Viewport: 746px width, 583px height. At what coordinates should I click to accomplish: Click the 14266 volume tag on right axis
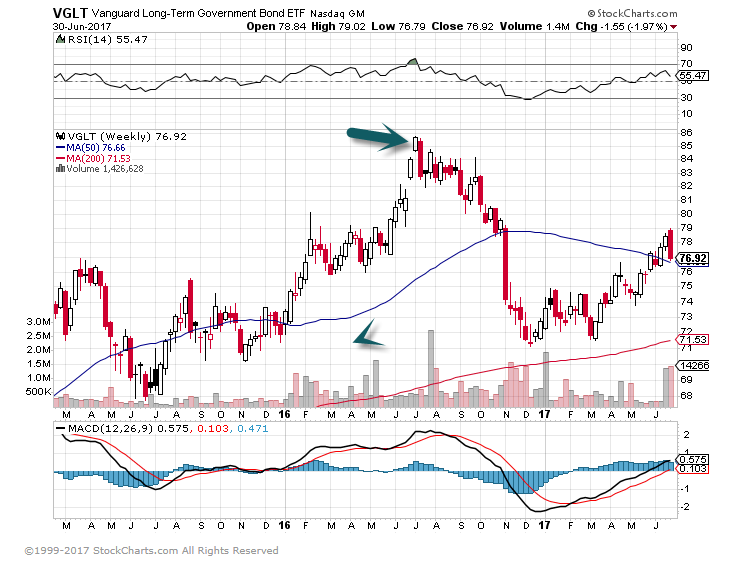[x=694, y=366]
